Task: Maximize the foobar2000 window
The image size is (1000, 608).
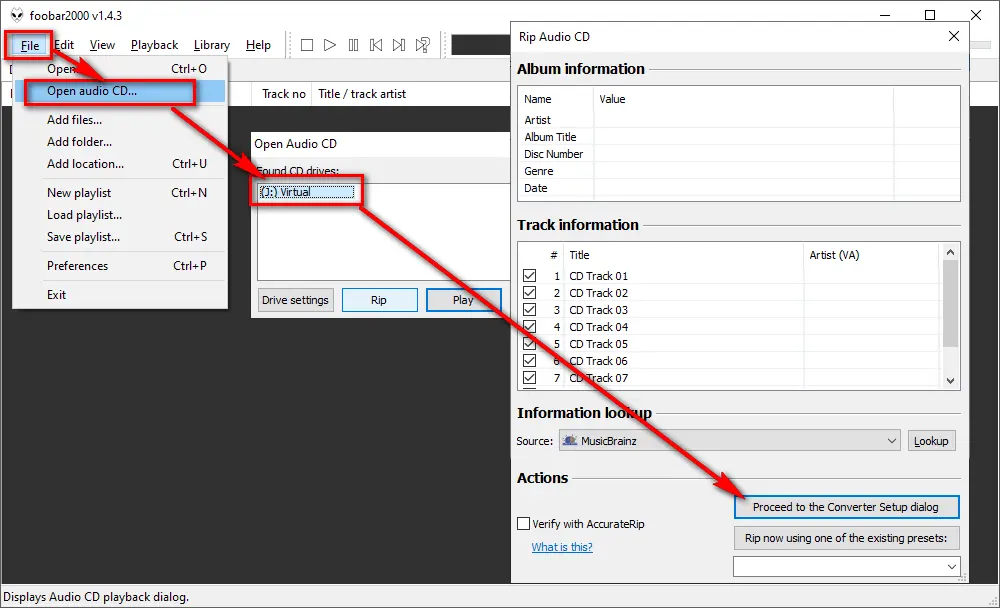Action: pyautogui.click(x=930, y=15)
